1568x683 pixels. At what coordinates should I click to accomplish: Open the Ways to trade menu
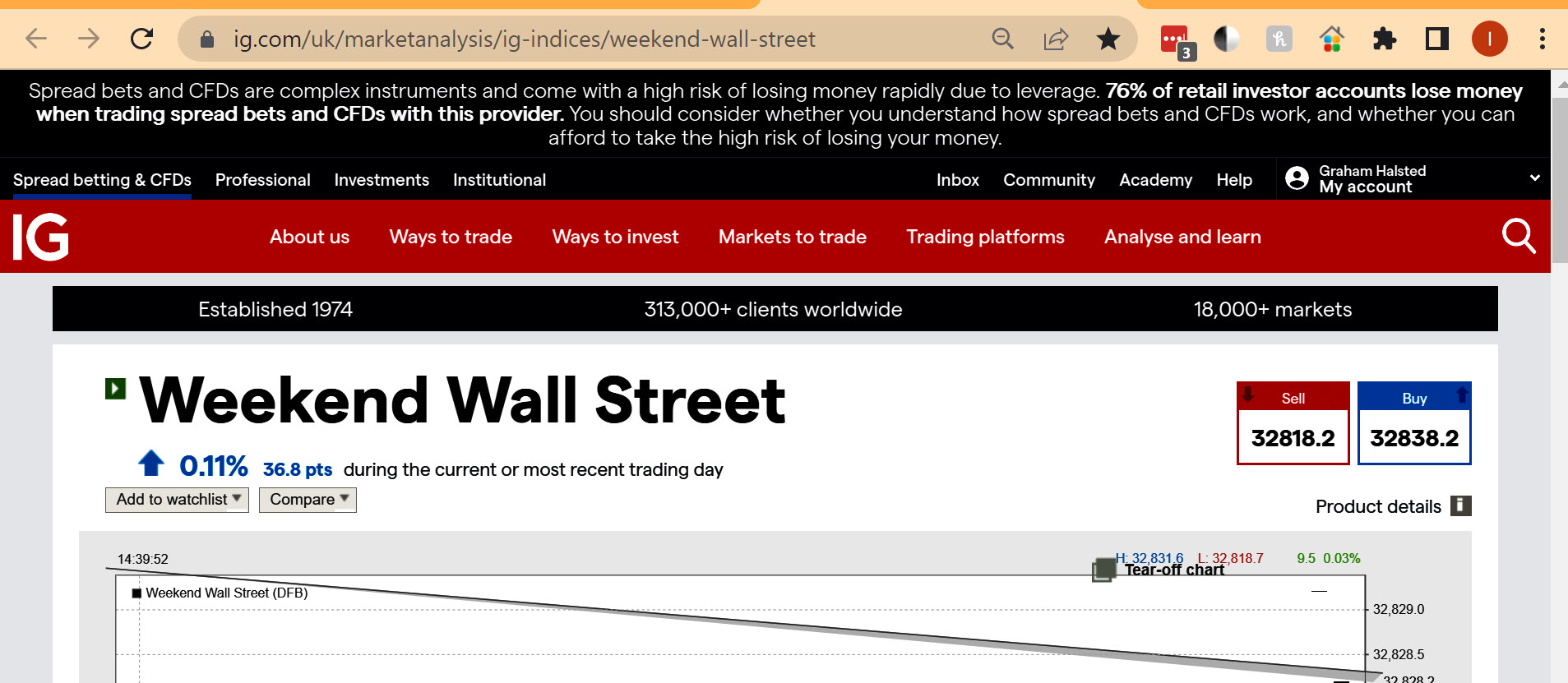[x=451, y=237]
